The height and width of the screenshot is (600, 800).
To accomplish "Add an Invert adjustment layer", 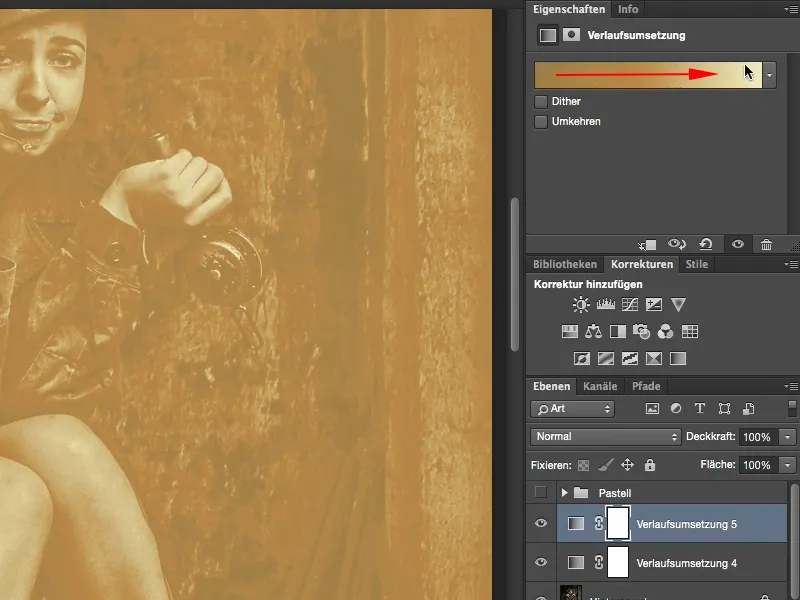I will (580, 358).
